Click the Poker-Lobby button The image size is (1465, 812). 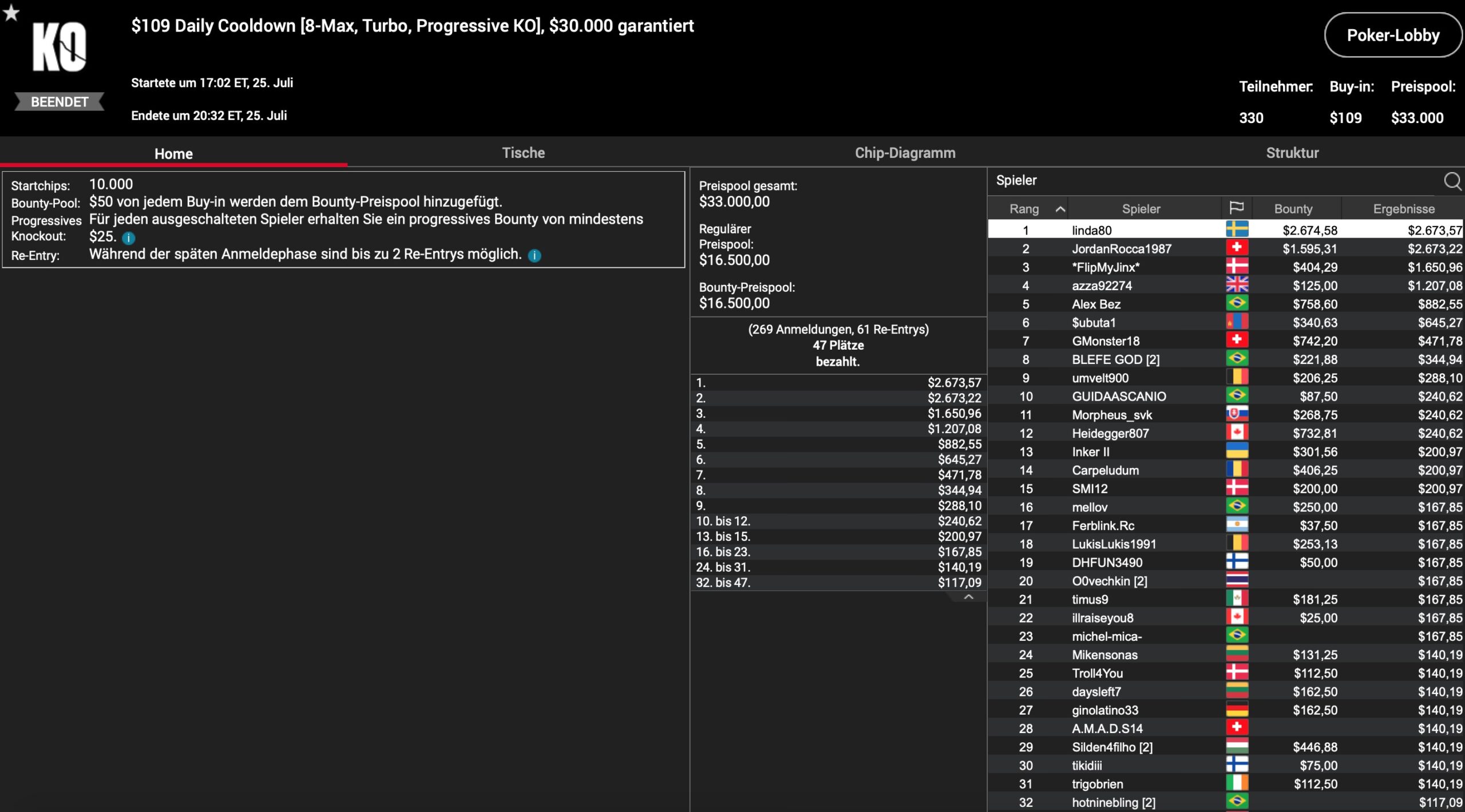(x=1392, y=35)
